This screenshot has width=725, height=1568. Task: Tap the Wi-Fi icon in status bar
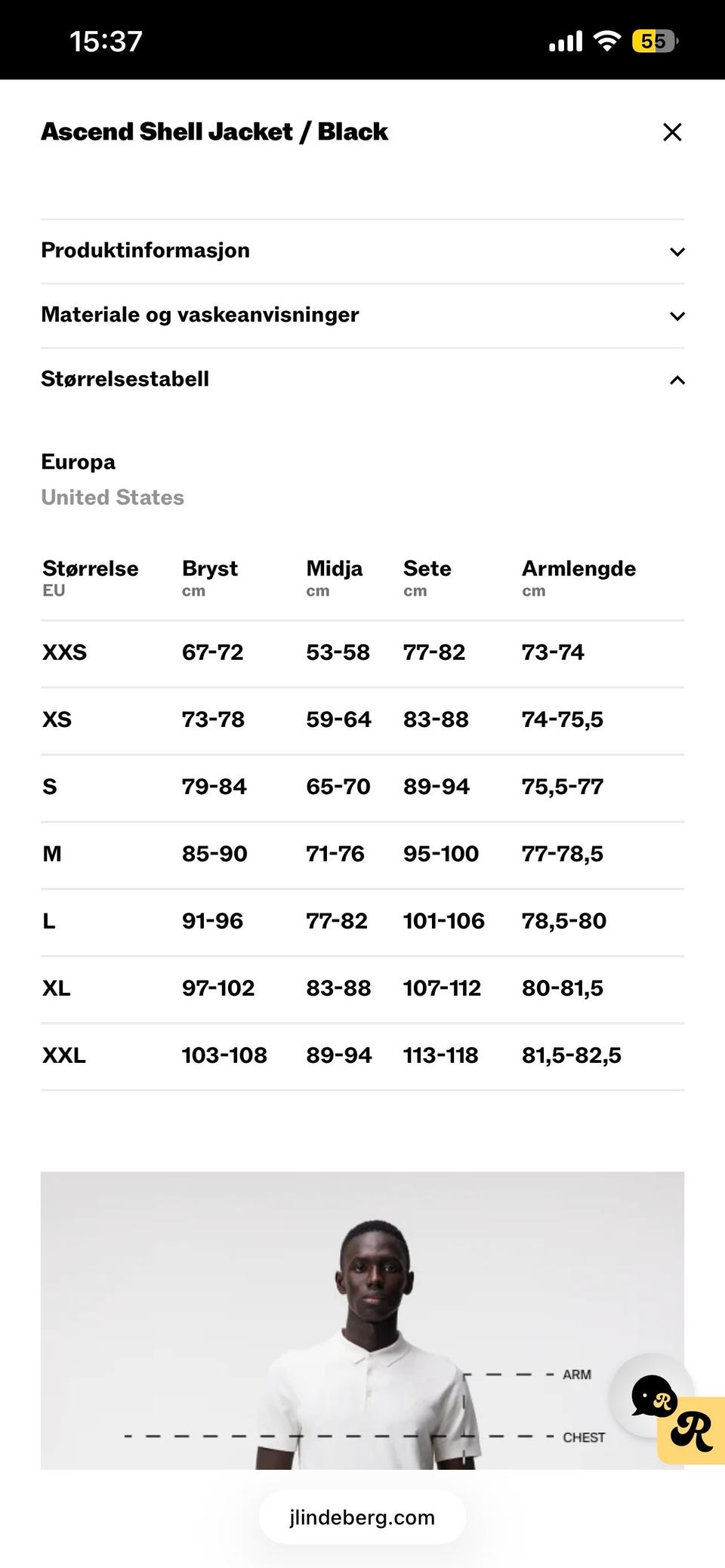pos(607,41)
